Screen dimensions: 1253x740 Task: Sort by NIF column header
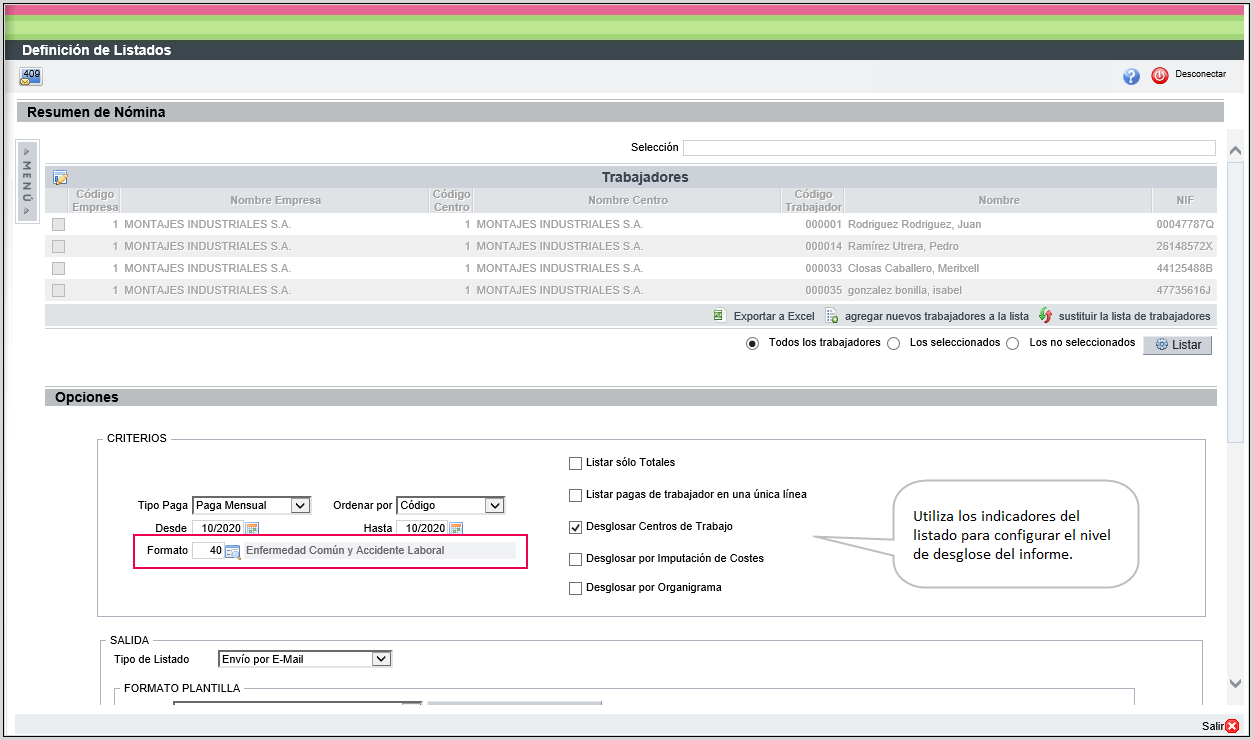[1183, 200]
